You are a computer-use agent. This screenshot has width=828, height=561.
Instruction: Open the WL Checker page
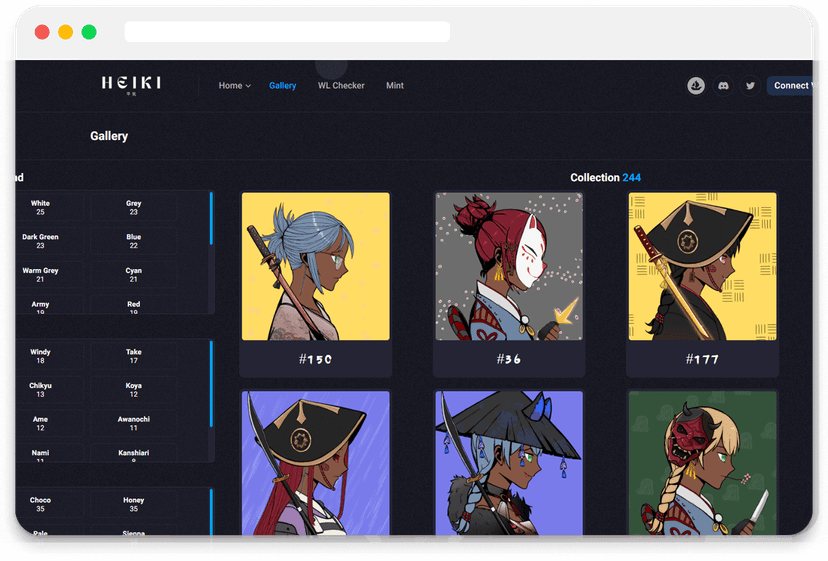341,86
